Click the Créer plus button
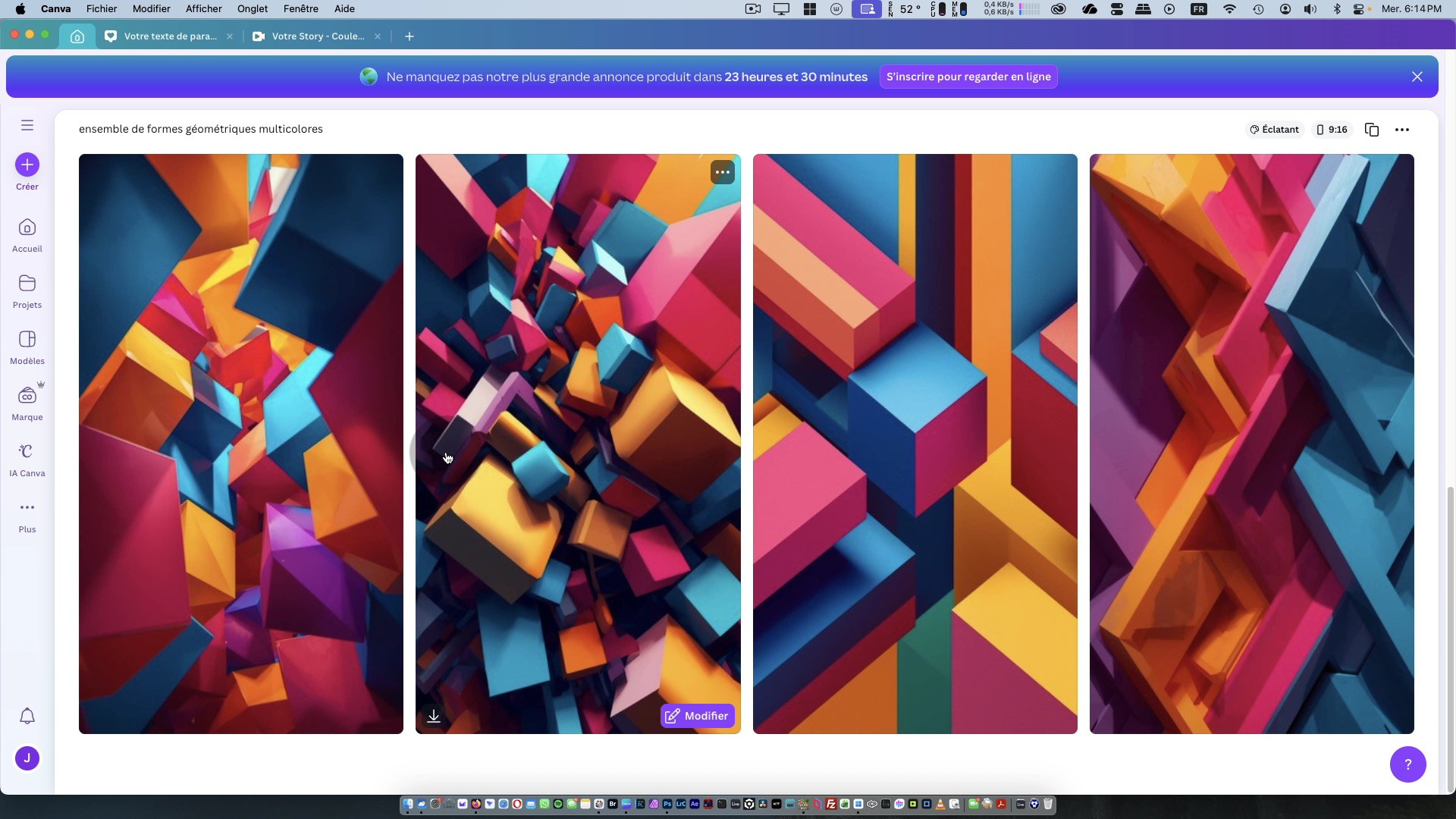 point(27,165)
